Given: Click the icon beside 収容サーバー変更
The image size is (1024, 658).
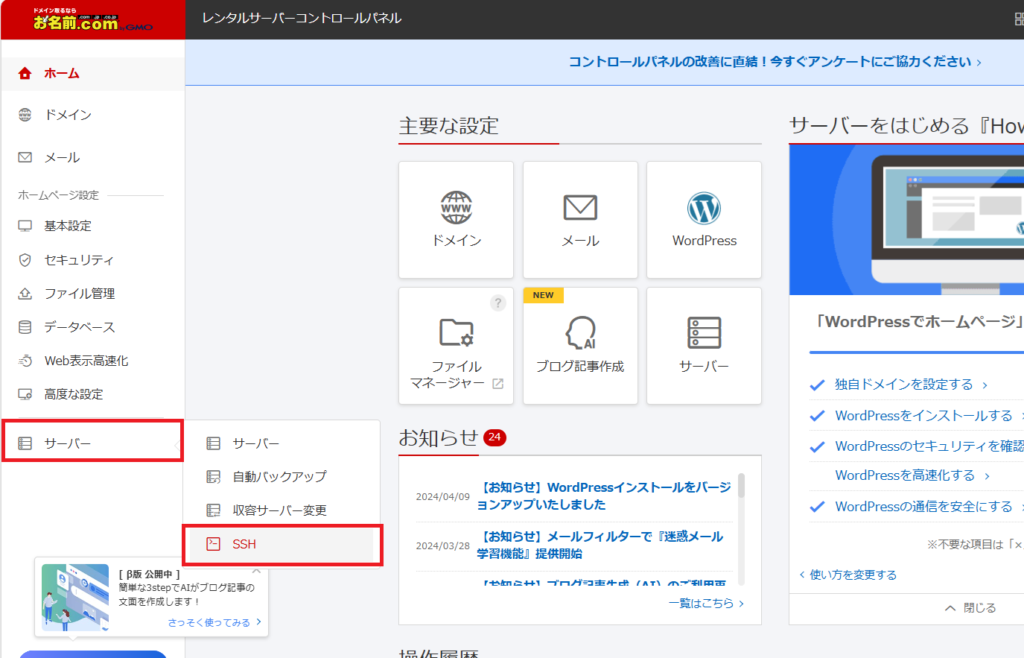Looking at the screenshot, I should (x=214, y=510).
